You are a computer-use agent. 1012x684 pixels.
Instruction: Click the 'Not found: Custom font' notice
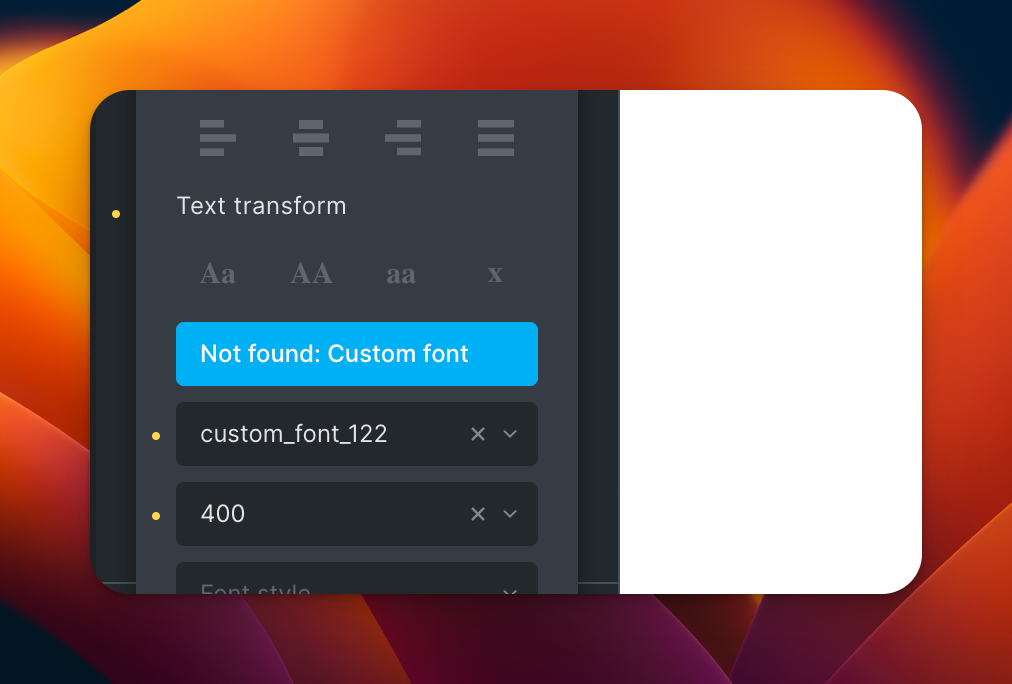point(357,354)
